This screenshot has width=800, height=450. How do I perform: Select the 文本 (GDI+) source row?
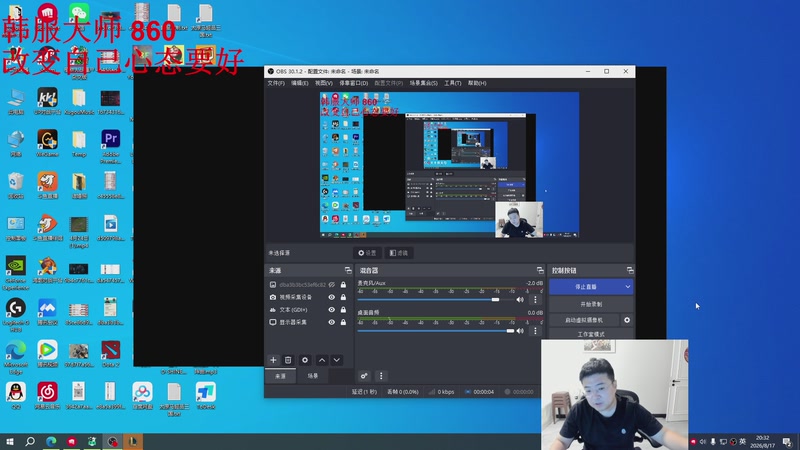click(x=308, y=310)
